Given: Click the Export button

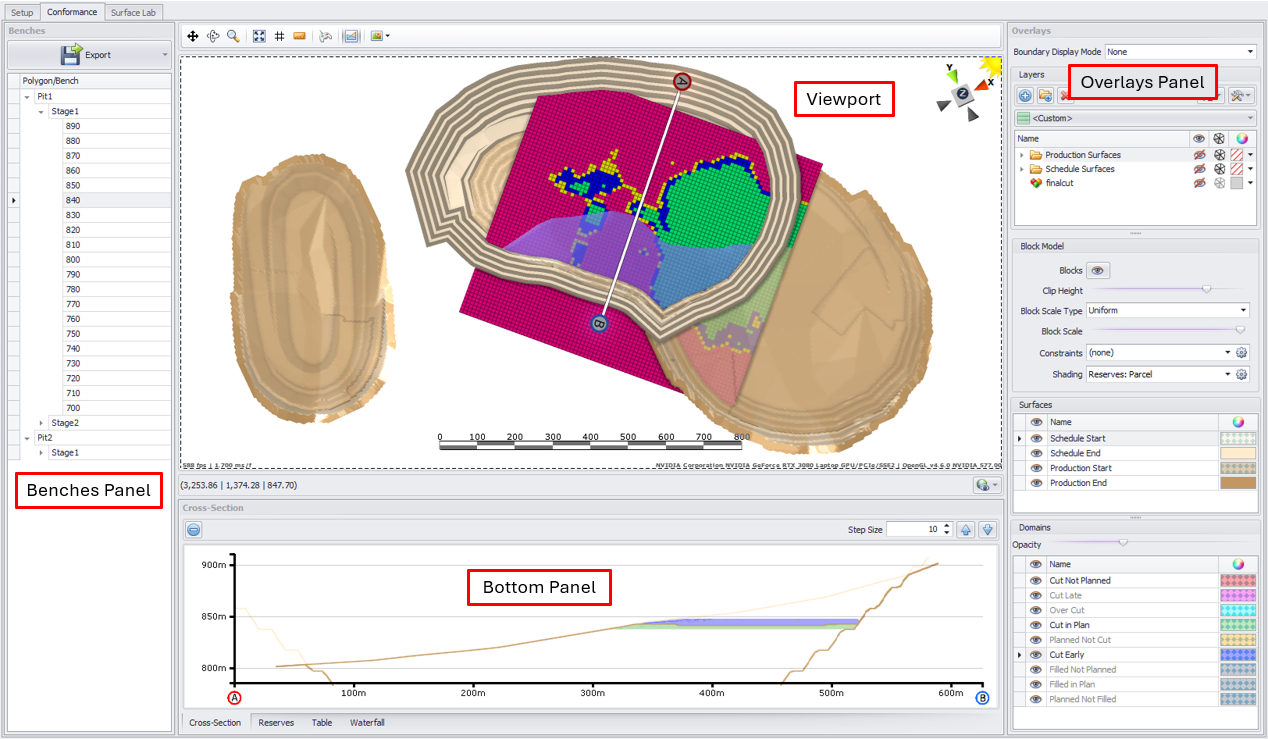Looking at the screenshot, I should tap(88, 55).
